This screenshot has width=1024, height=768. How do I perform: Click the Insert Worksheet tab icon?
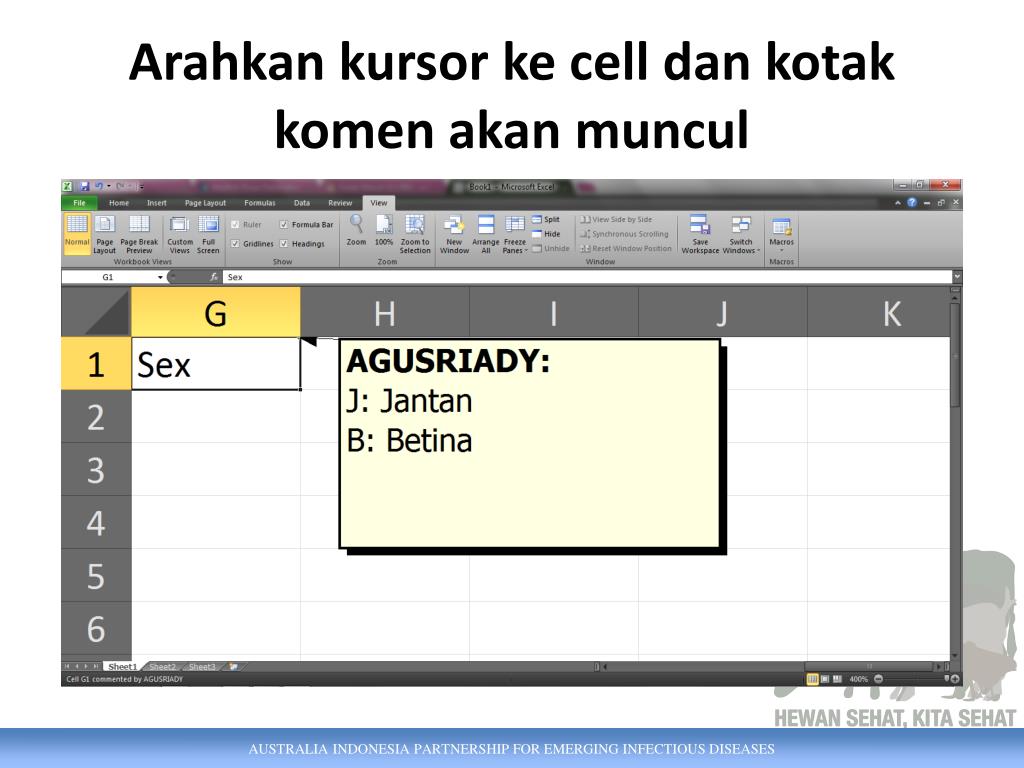(234, 667)
